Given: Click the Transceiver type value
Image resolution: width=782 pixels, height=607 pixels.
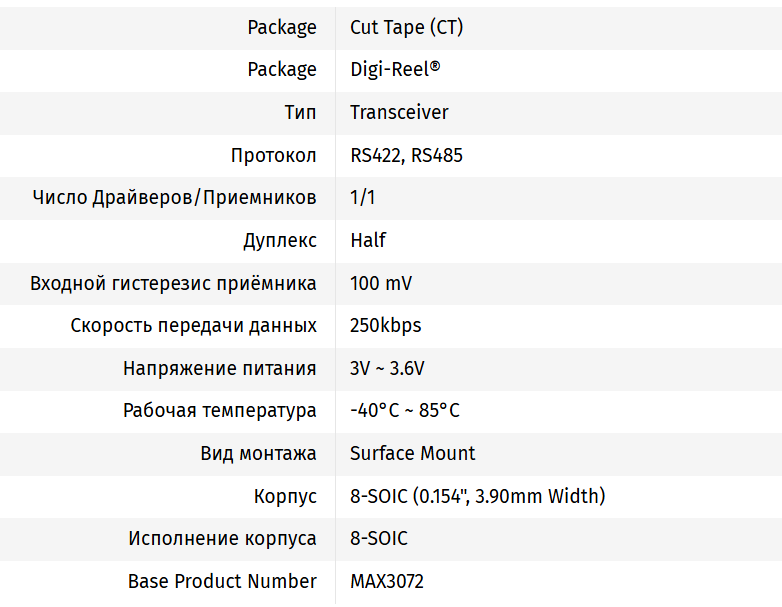Looking at the screenshot, I should [399, 112].
